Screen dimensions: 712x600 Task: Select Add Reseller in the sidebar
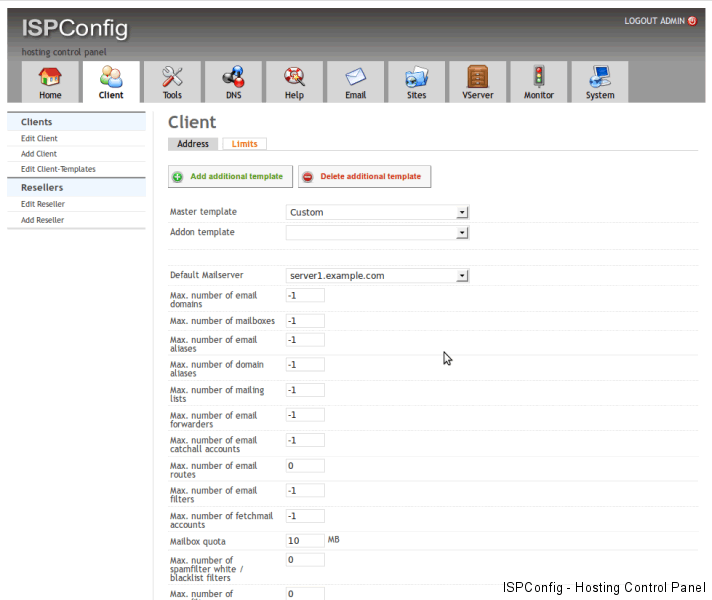(x=42, y=220)
